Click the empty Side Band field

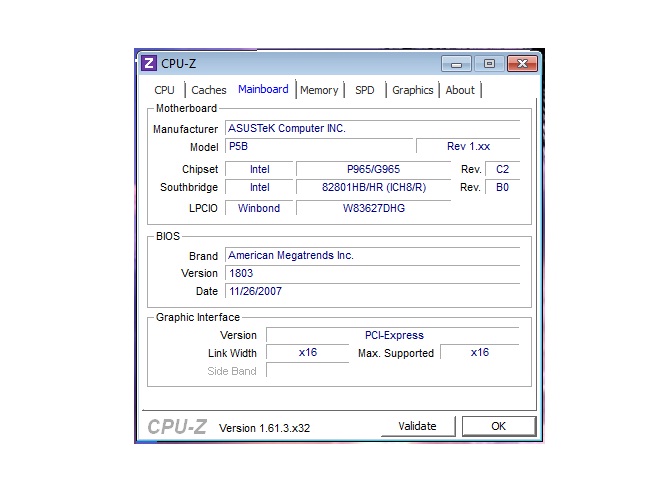tap(308, 370)
